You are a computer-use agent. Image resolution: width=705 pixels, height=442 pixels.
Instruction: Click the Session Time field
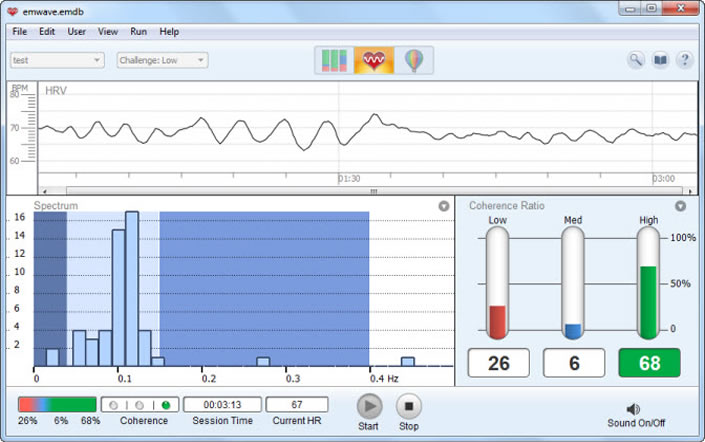coord(222,404)
